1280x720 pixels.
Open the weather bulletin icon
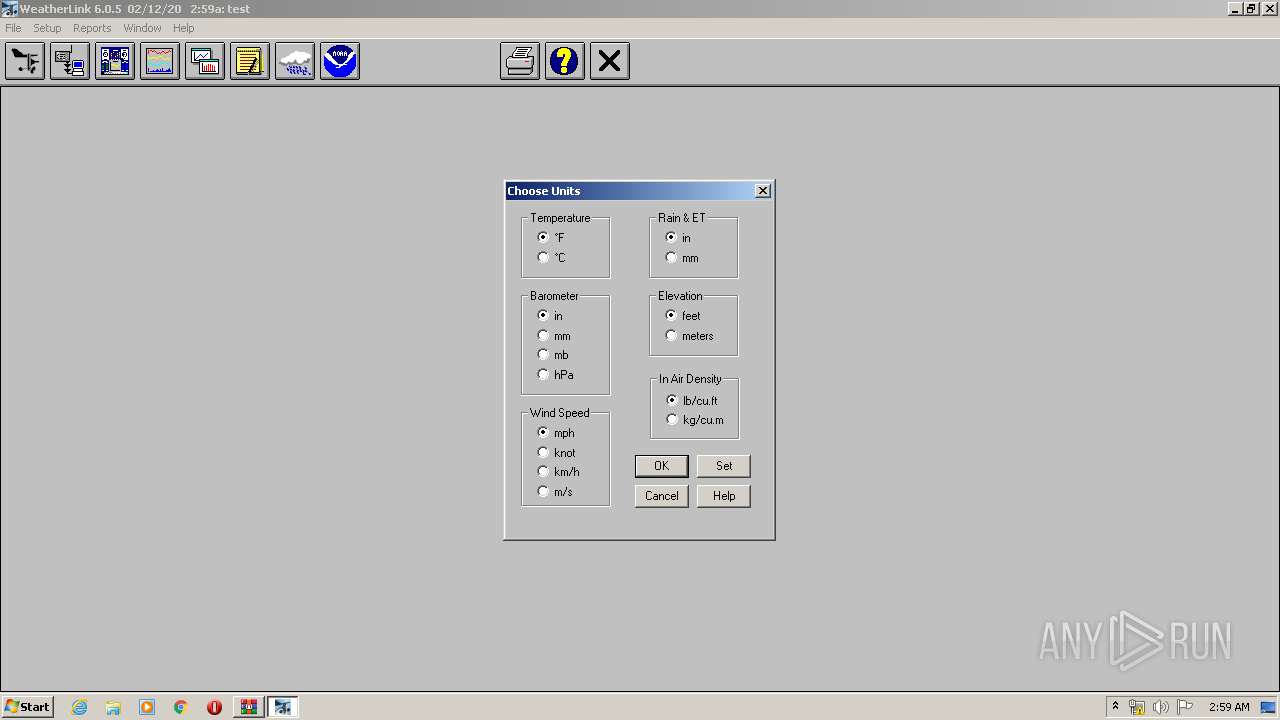point(115,61)
